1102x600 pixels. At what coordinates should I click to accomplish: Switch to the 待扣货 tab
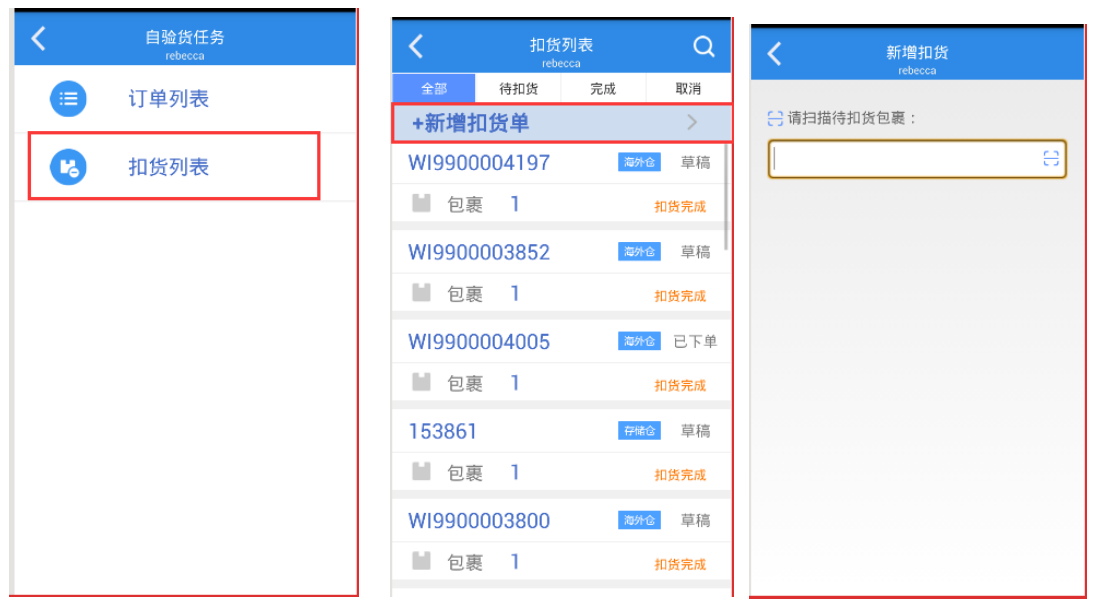pos(518,89)
